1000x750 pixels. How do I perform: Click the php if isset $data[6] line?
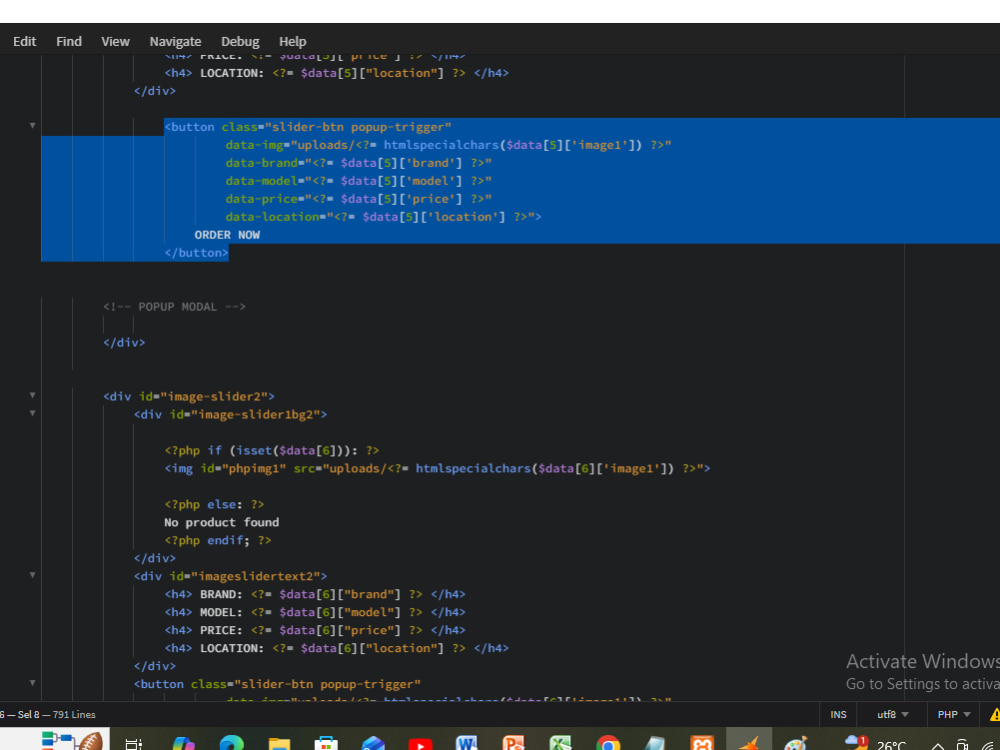tap(272, 450)
